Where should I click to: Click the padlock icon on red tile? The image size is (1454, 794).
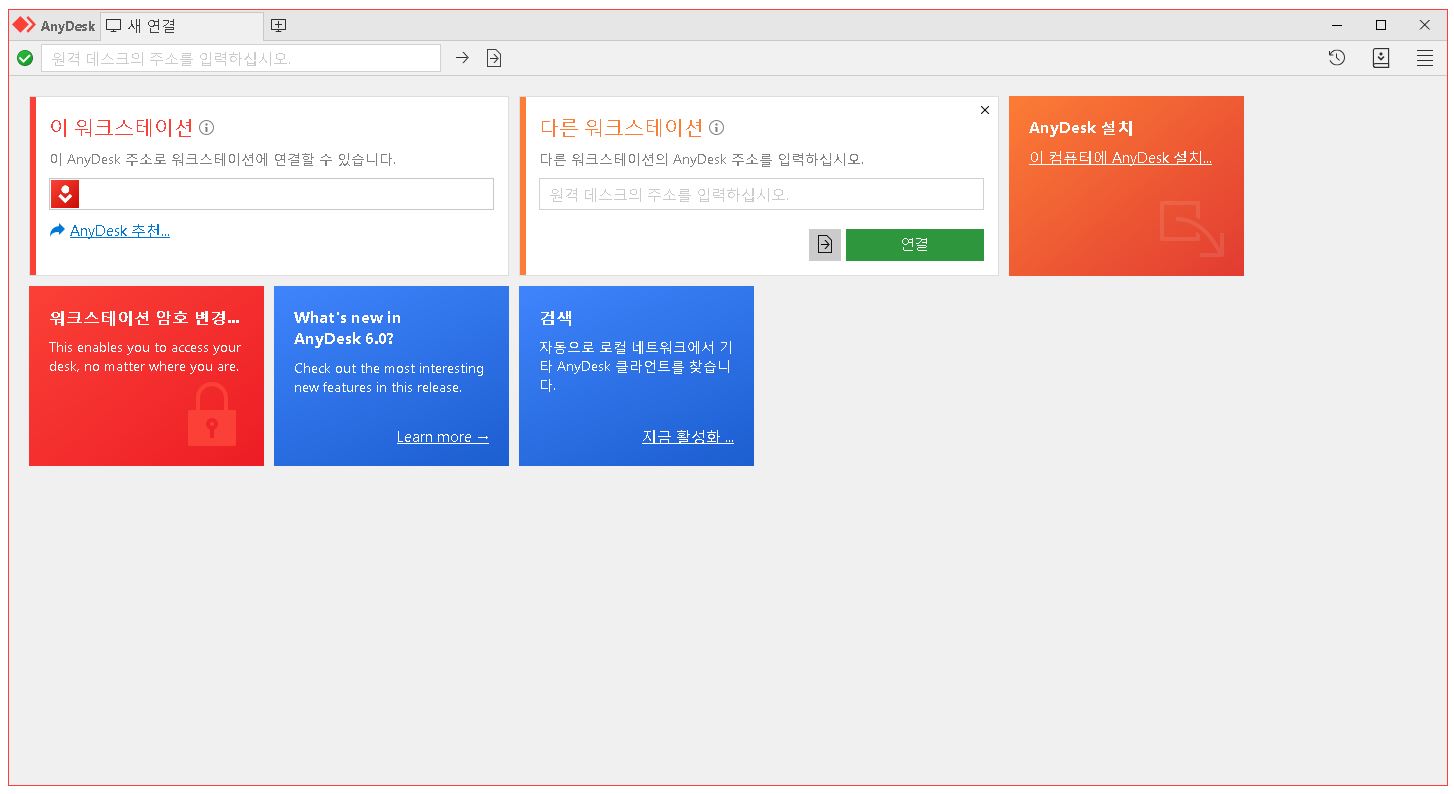(212, 415)
